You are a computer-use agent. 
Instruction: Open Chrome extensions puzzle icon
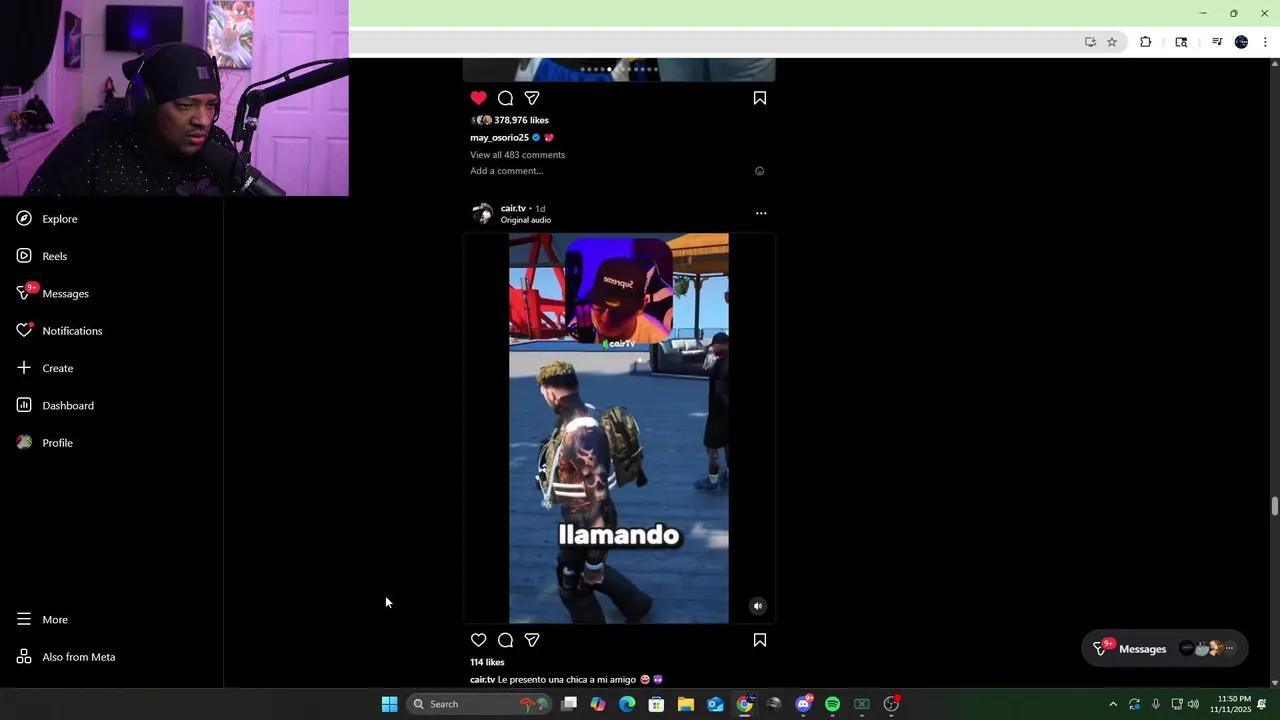(1146, 42)
